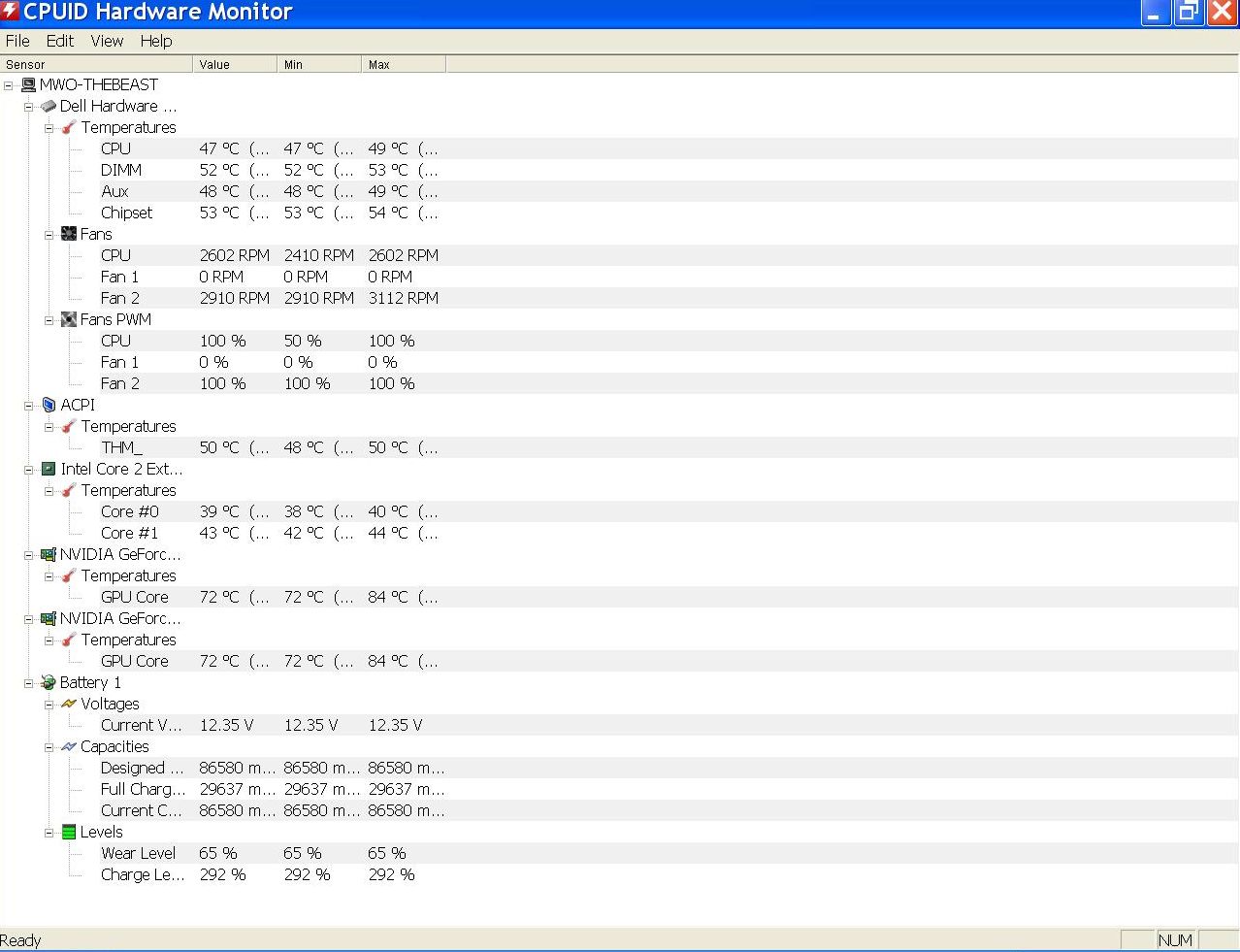Collapse the Dell Hardware node
The image size is (1240, 952).
pyautogui.click(x=29, y=107)
